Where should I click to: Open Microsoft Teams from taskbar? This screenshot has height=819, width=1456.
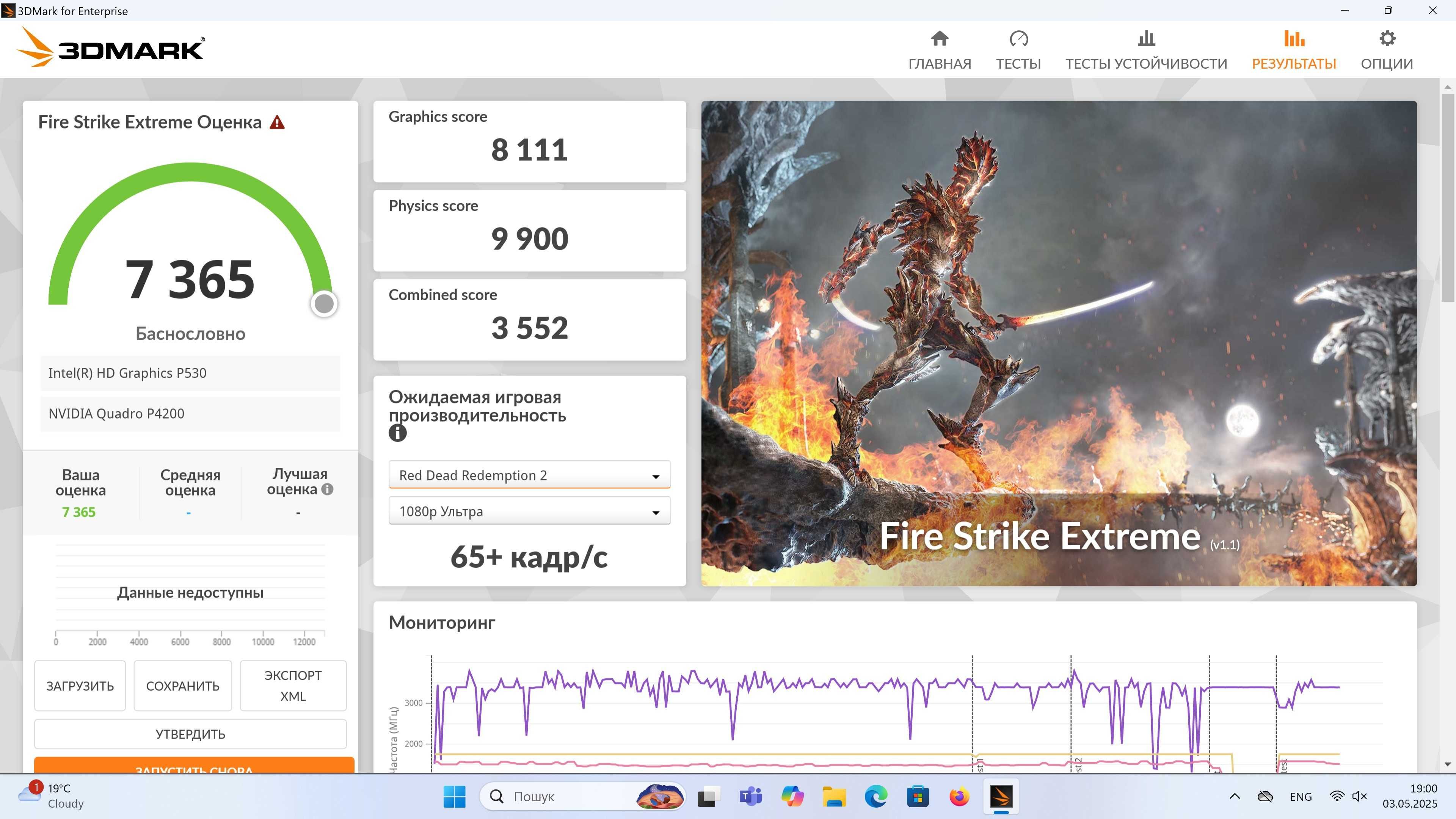751,796
